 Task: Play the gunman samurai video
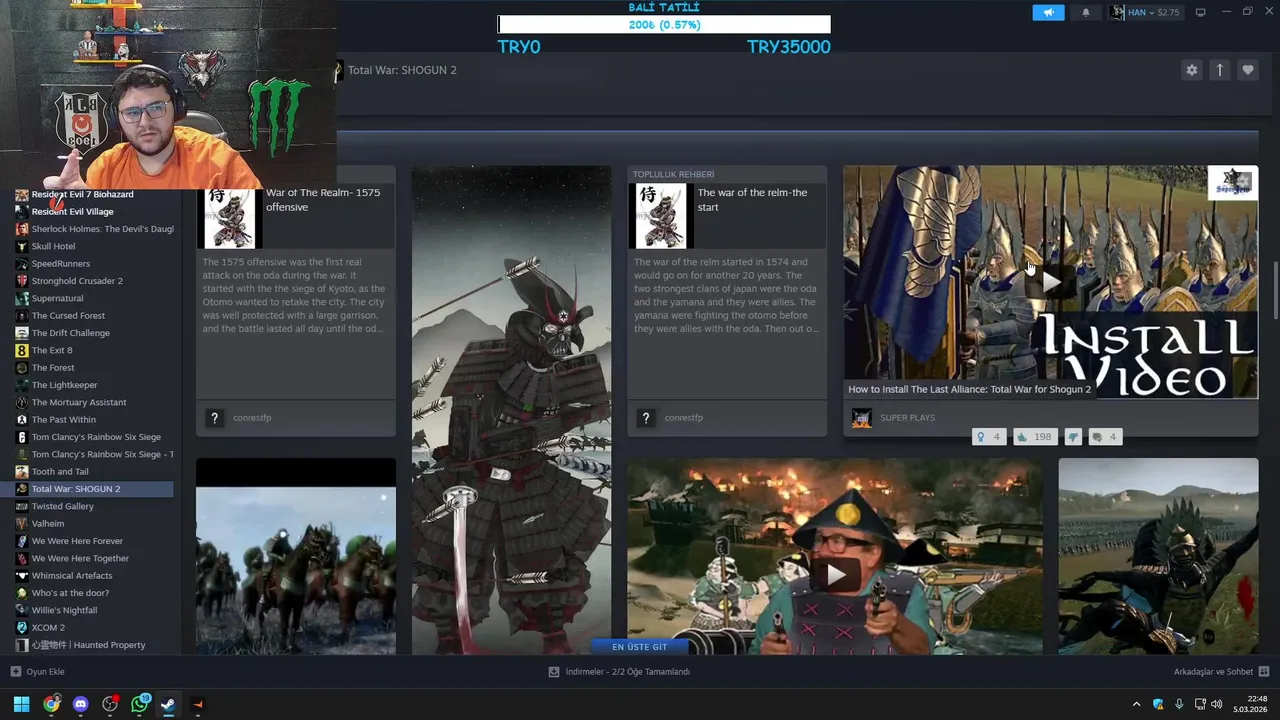pyautogui.click(x=835, y=574)
